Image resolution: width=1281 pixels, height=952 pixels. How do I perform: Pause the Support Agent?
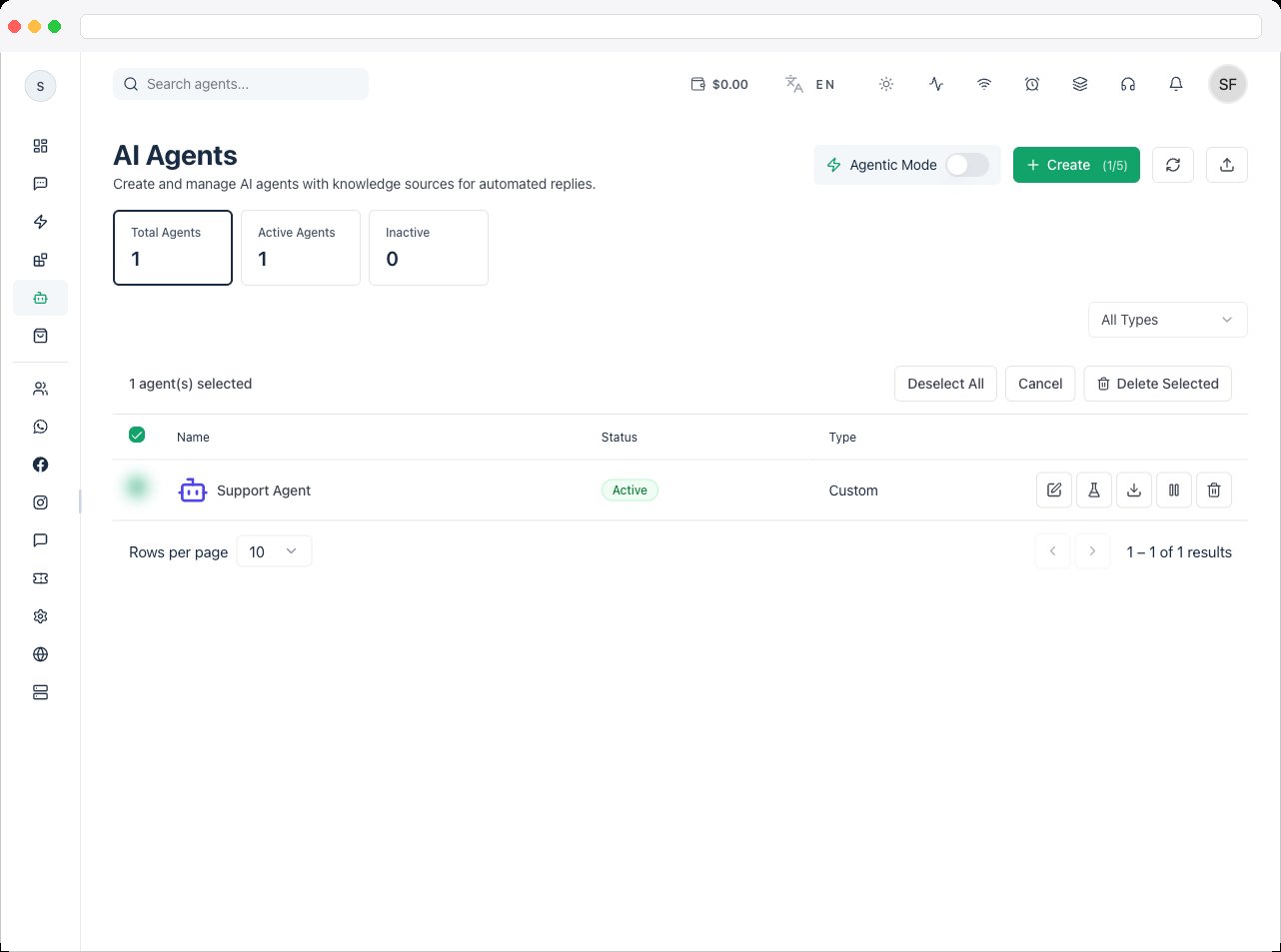(1174, 489)
